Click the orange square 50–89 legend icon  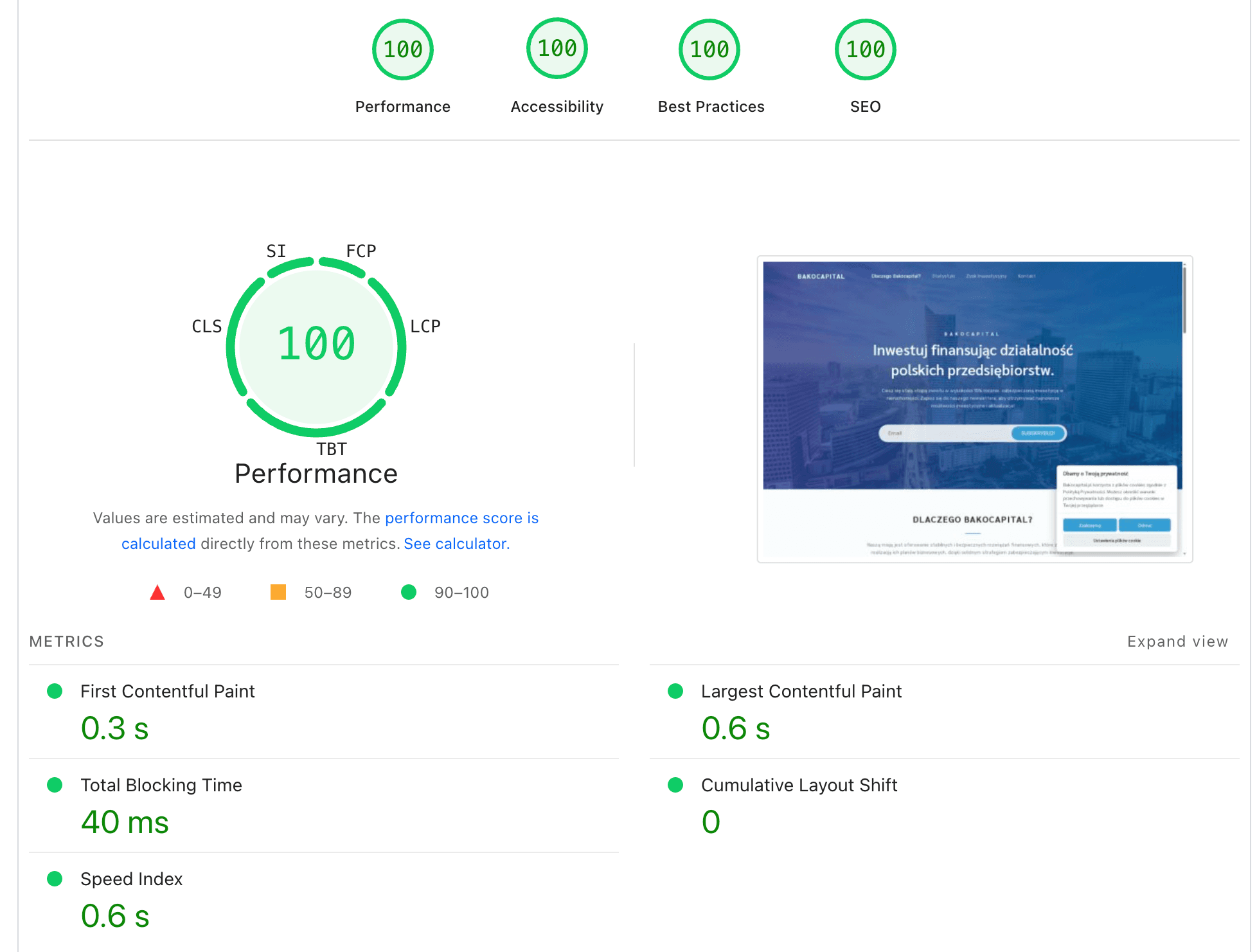click(278, 592)
